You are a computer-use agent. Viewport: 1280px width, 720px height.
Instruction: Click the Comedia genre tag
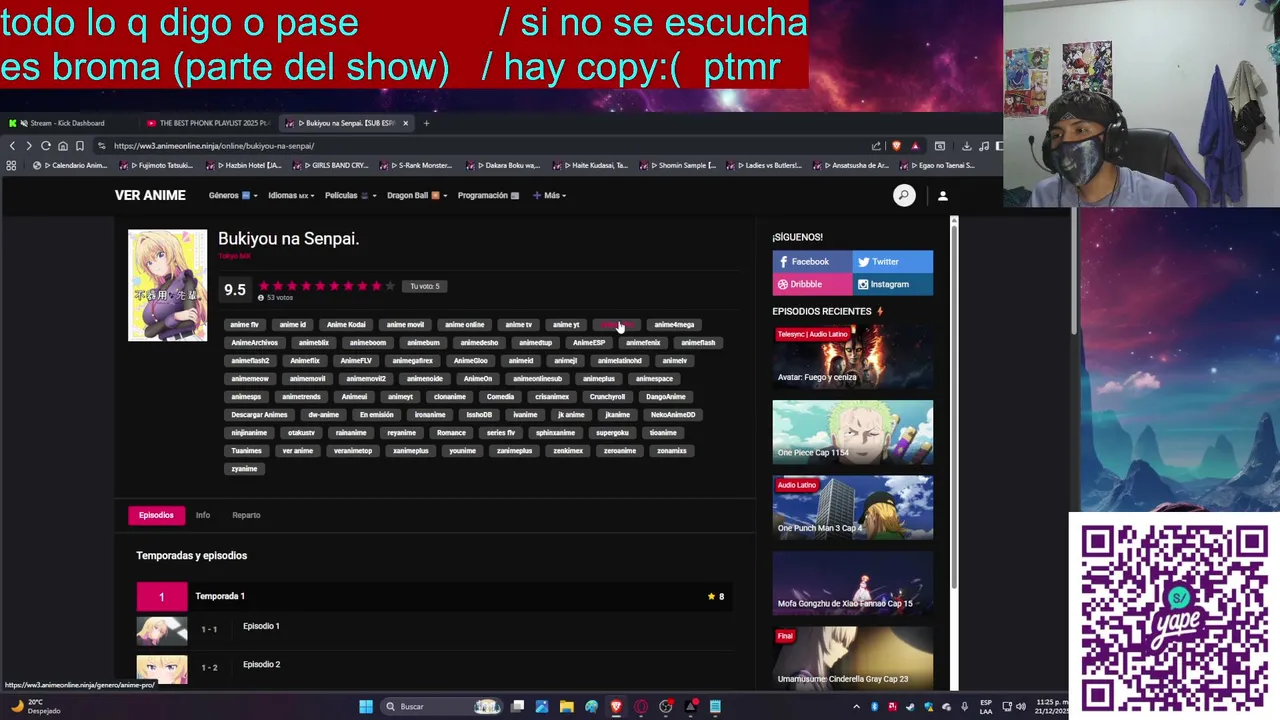(500, 397)
